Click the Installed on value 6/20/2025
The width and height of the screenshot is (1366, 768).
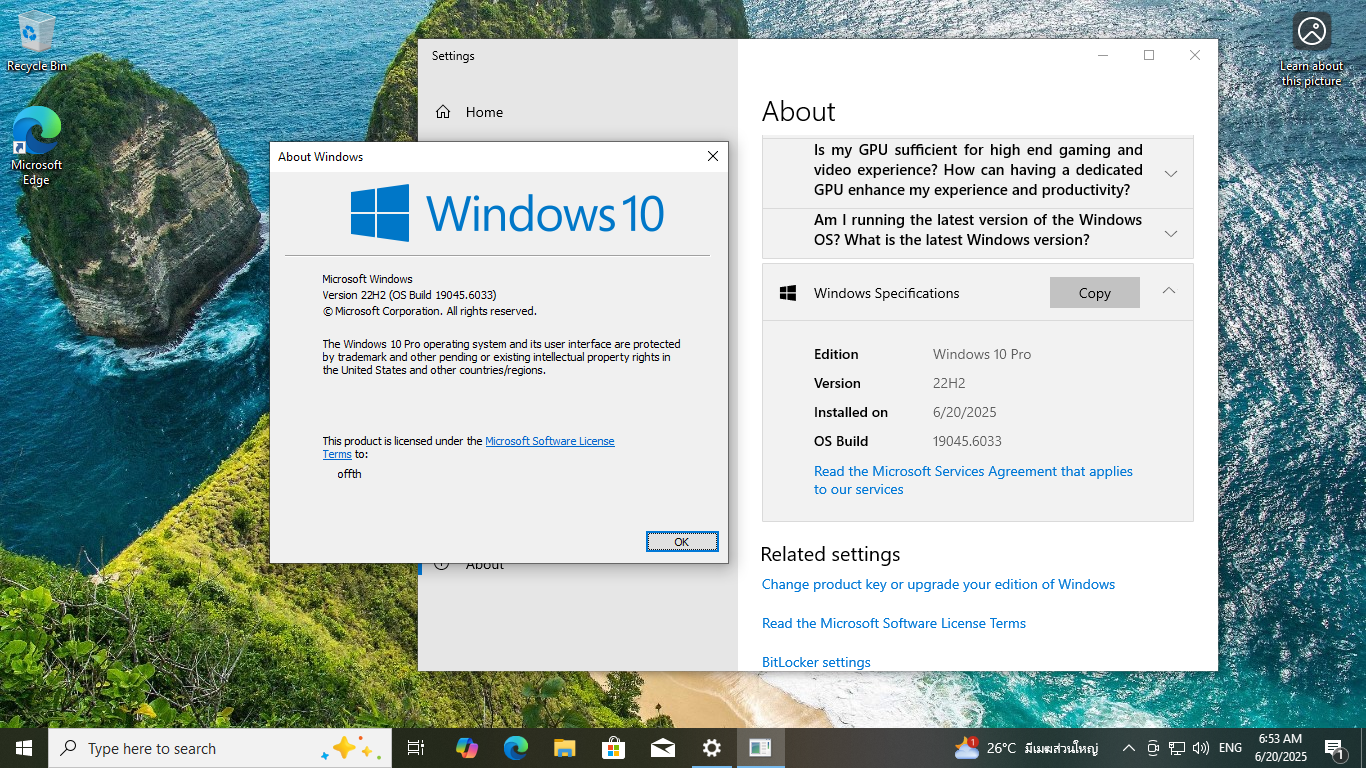point(965,412)
